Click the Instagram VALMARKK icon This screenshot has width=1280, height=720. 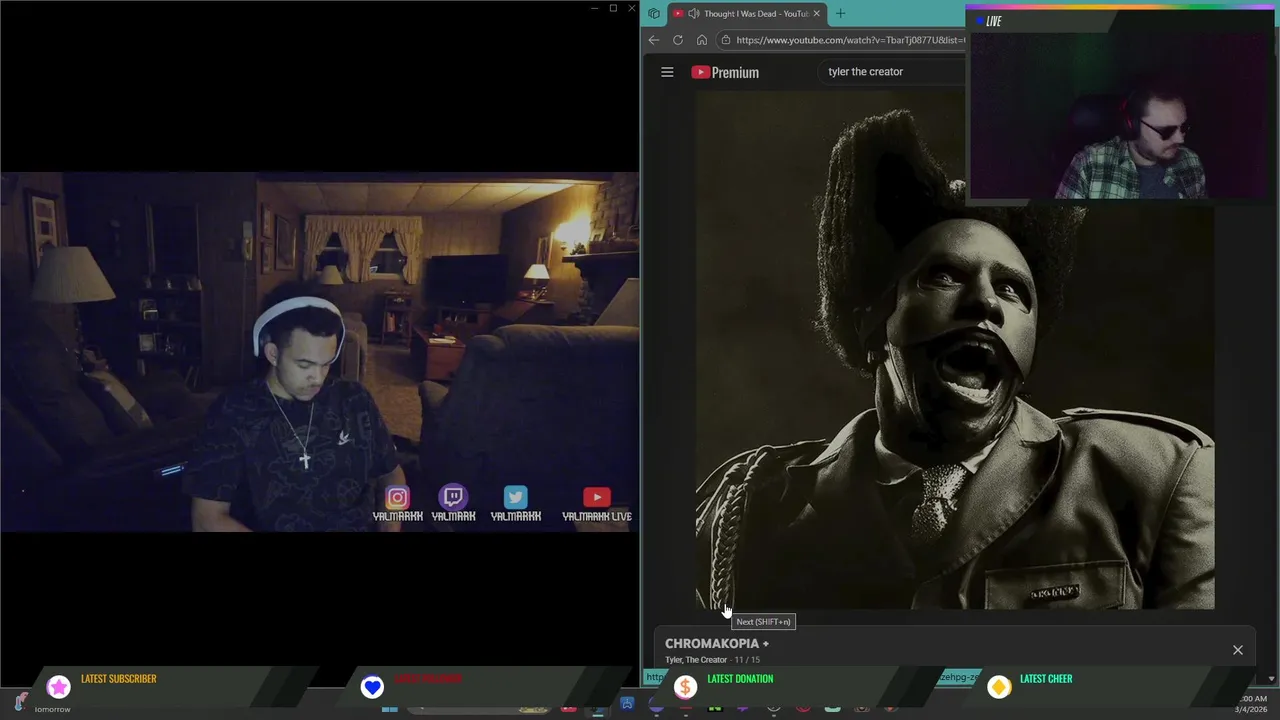[x=397, y=498]
